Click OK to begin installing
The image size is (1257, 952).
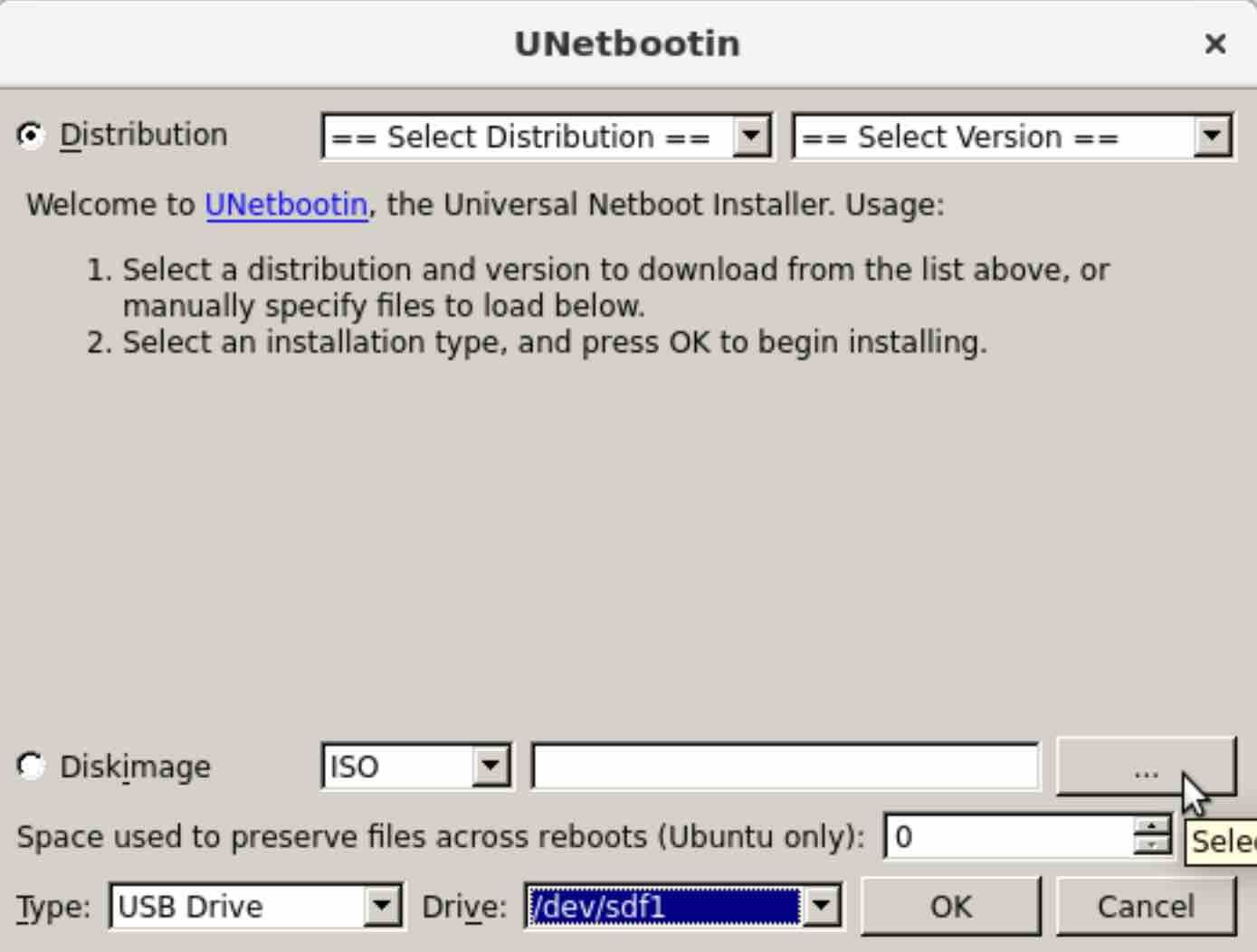tap(950, 906)
